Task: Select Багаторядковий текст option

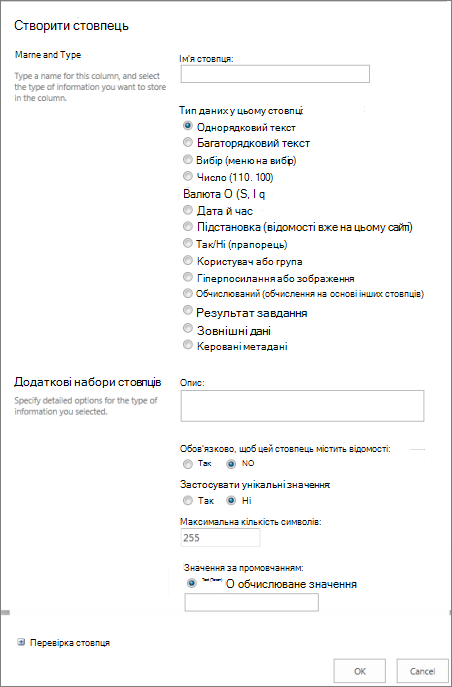Action: pyautogui.click(x=188, y=142)
